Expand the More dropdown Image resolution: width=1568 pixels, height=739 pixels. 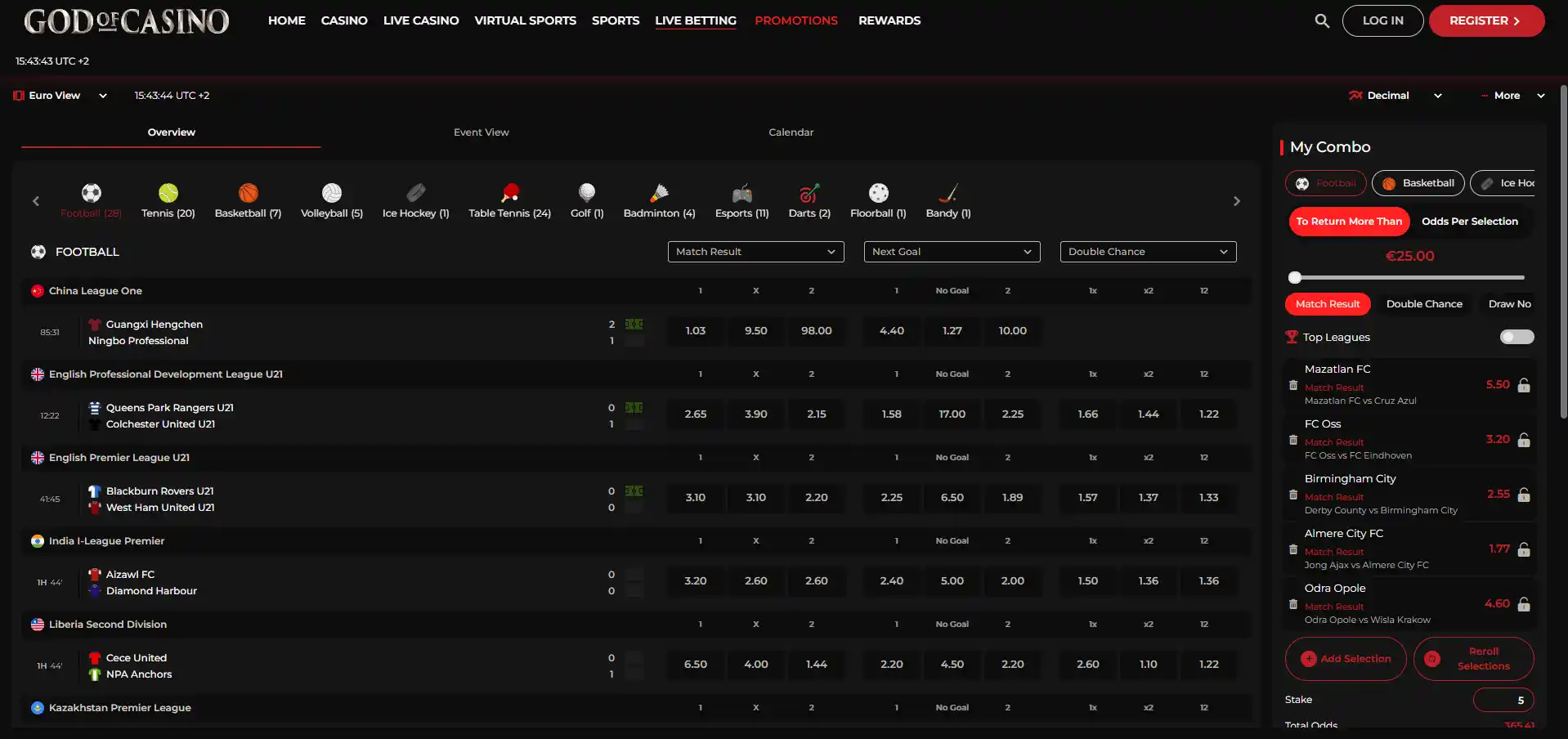pos(1512,96)
